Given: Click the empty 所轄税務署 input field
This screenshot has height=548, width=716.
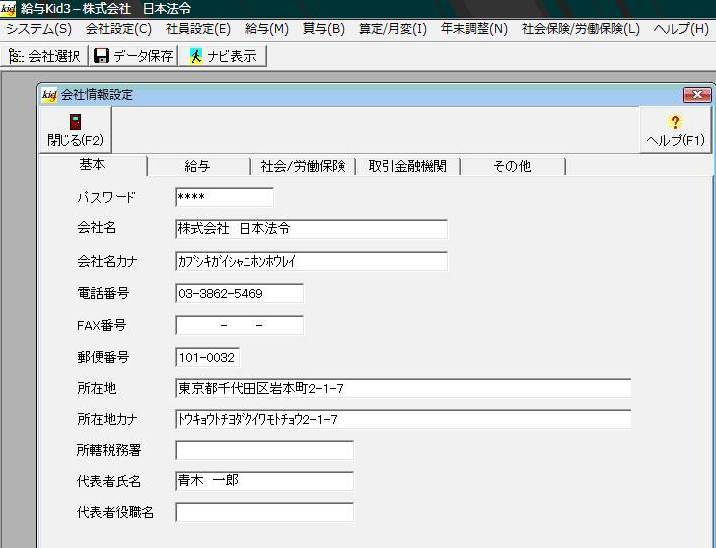Looking at the screenshot, I should [264, 450].
